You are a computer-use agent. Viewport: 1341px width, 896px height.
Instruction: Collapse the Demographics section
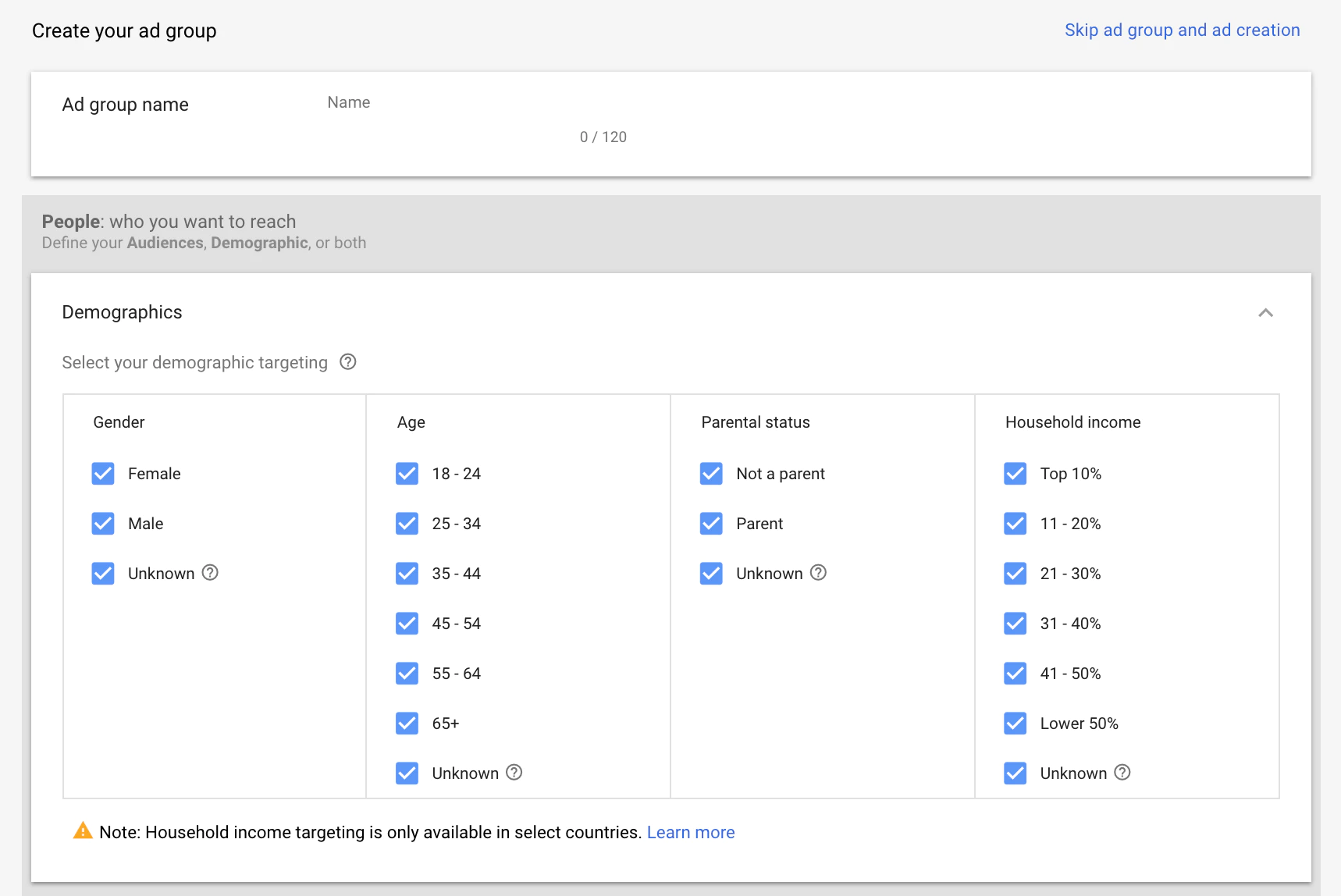(x=1265, y=313)
